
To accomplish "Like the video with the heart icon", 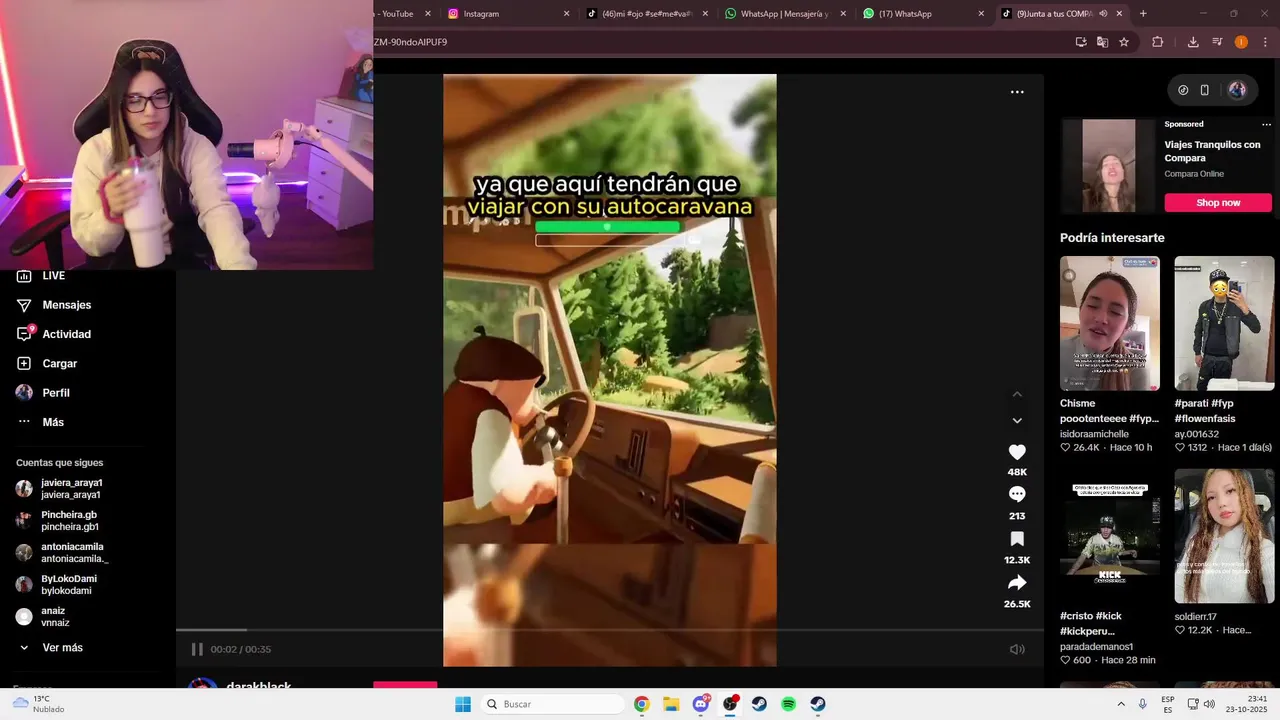I will [x=1017, y=452].
